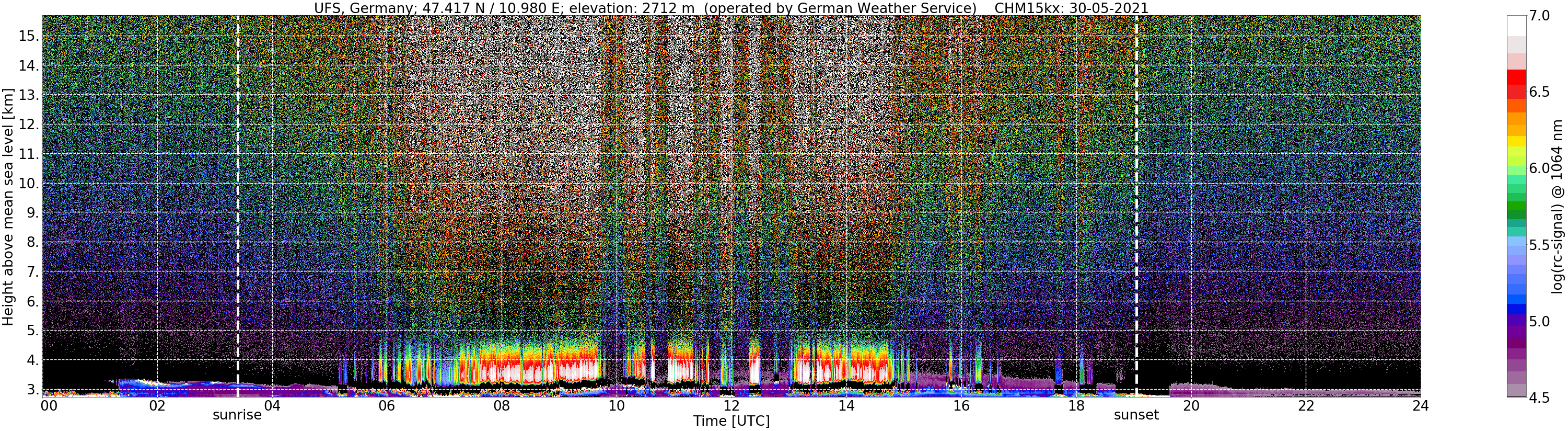Click the 22 tick label on the time axis

click(1306, 405)
